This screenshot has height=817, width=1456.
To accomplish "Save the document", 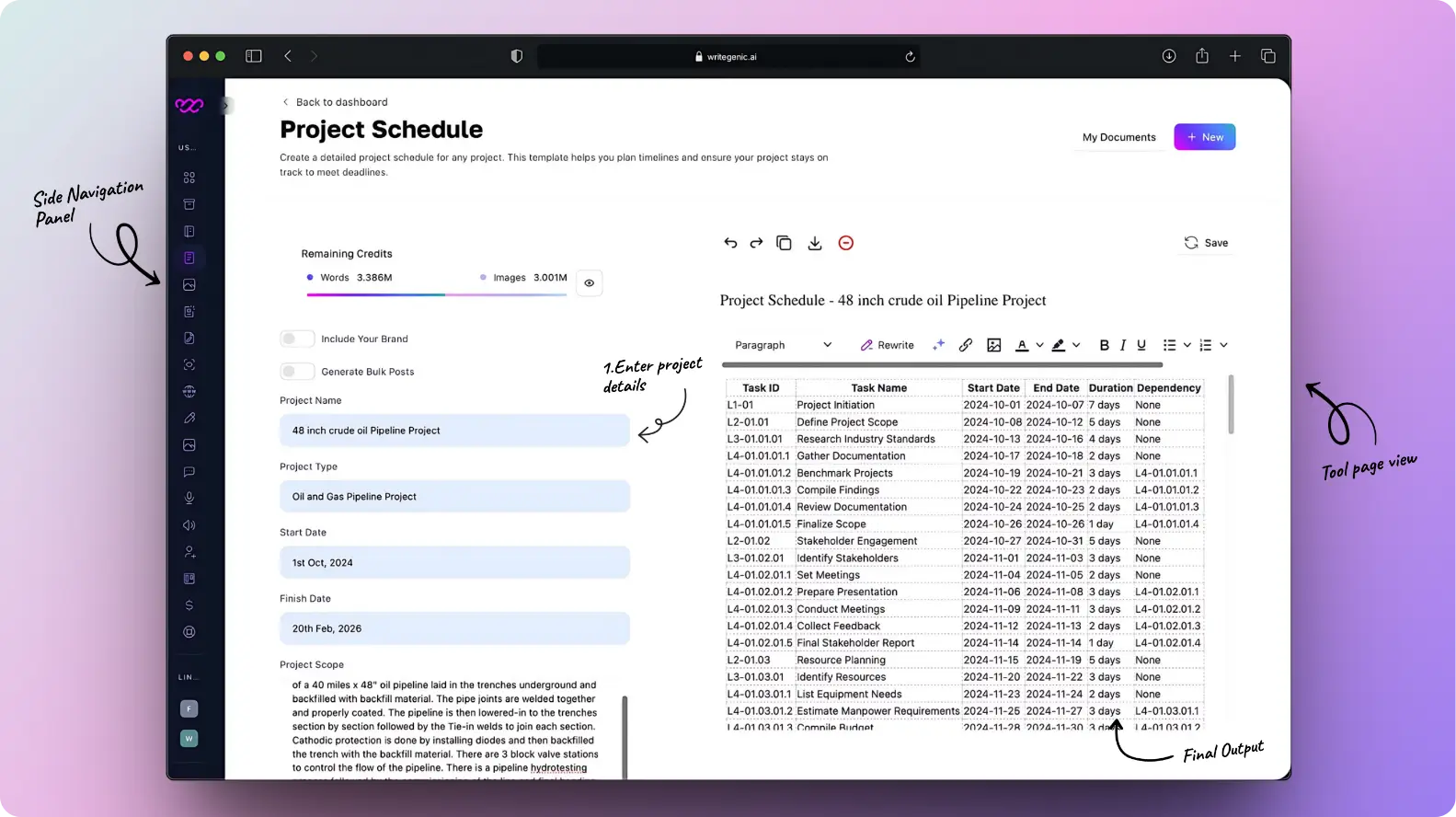I will [1207, 243].
